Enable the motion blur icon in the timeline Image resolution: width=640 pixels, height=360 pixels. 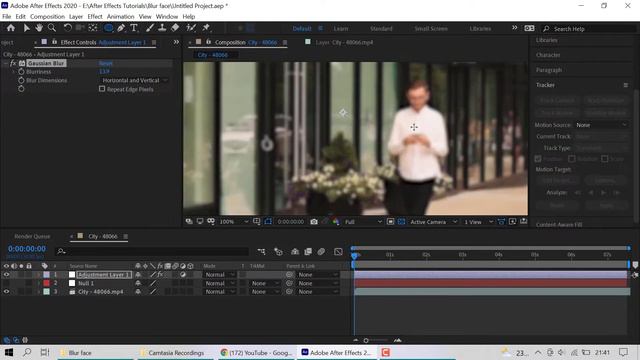(x=321, y=252)
